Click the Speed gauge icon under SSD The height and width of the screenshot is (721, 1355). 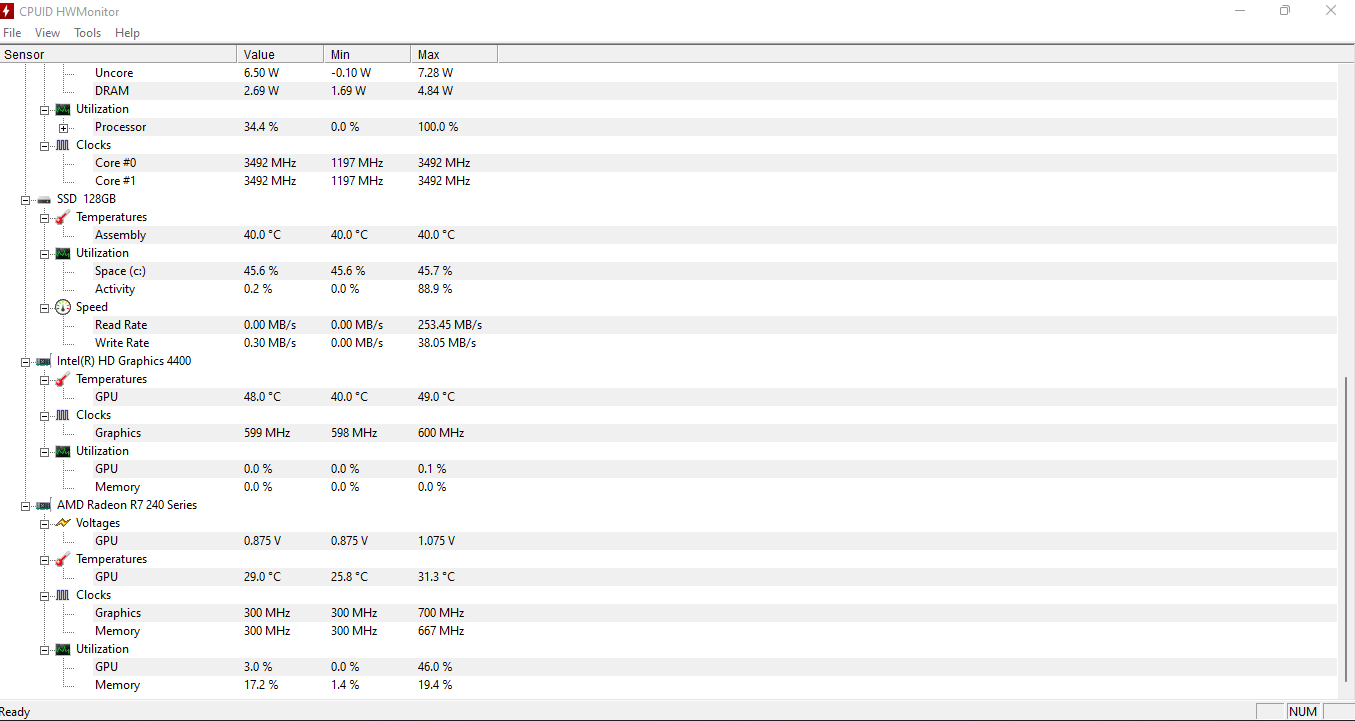[x=63, y=307]
